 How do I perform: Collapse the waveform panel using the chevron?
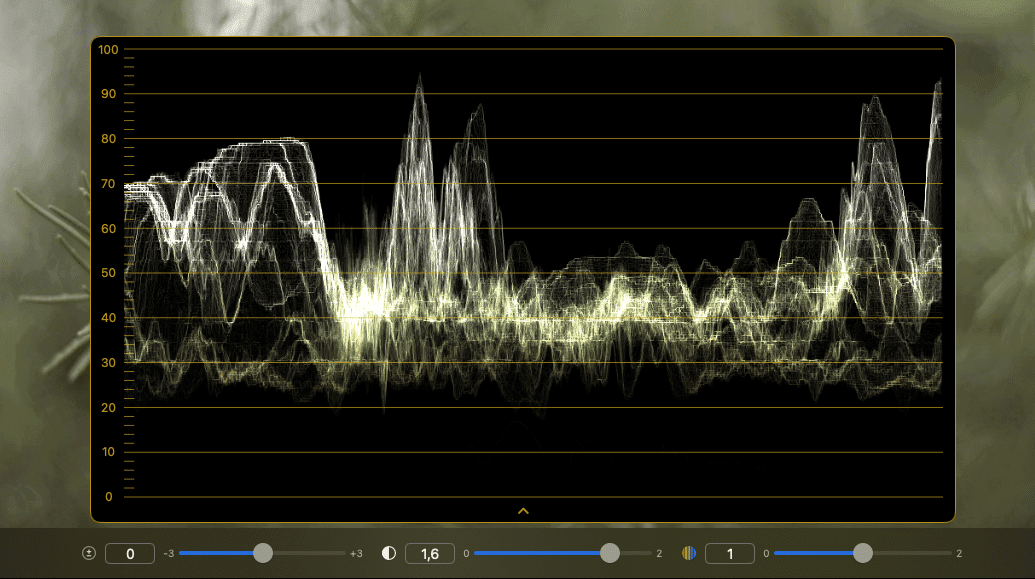pyautogui.click(x=522, y=510)
